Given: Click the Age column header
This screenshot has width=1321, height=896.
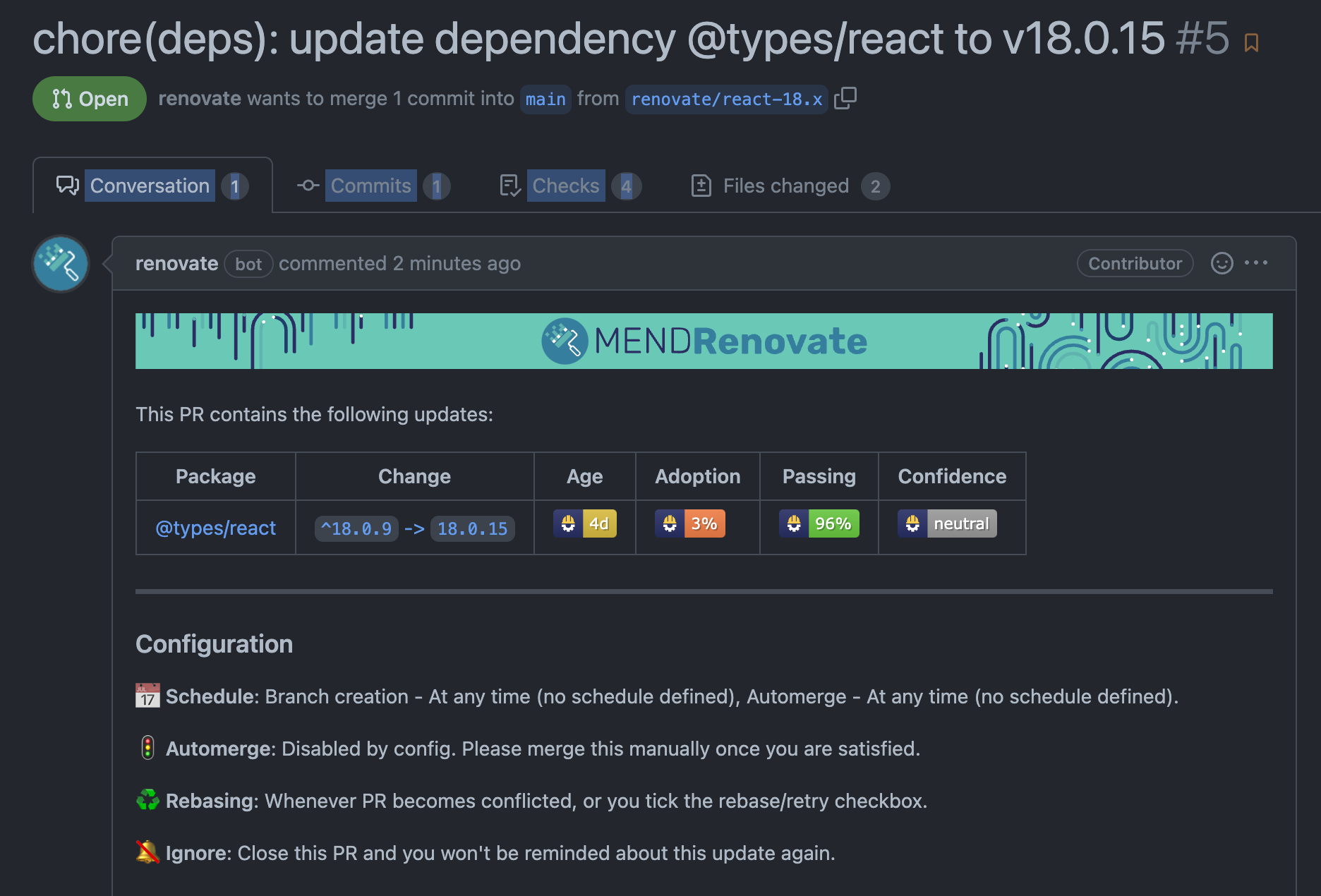Looking at the screenshot, I should [x=584, y=476].
